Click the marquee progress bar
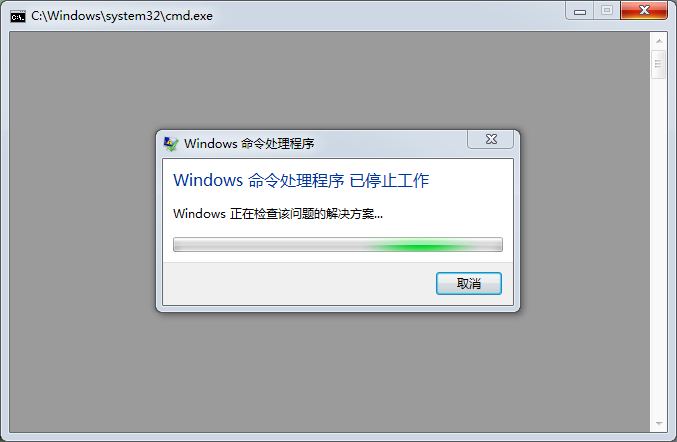 pyautogui.click(x=338, y=244)
